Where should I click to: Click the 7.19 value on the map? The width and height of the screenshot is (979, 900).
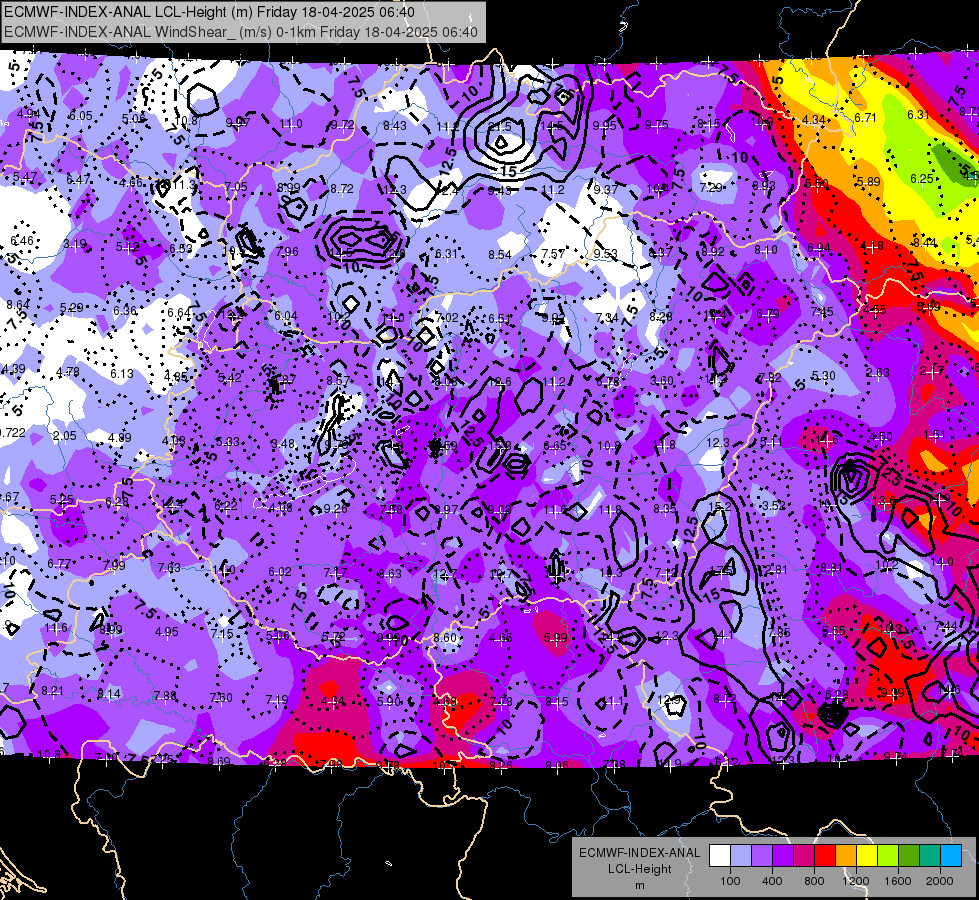click(277, 700)
